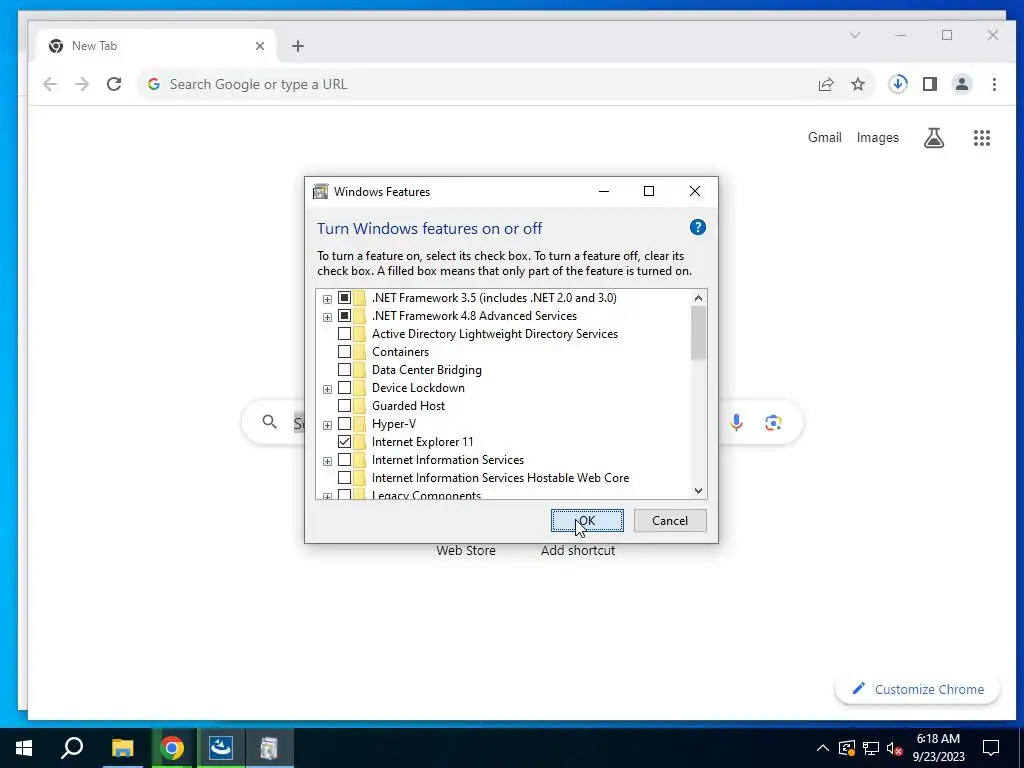Viewport: 1024px width, 768px height.
Task: Open Chrome downloads icon
Action: [898, 84]
